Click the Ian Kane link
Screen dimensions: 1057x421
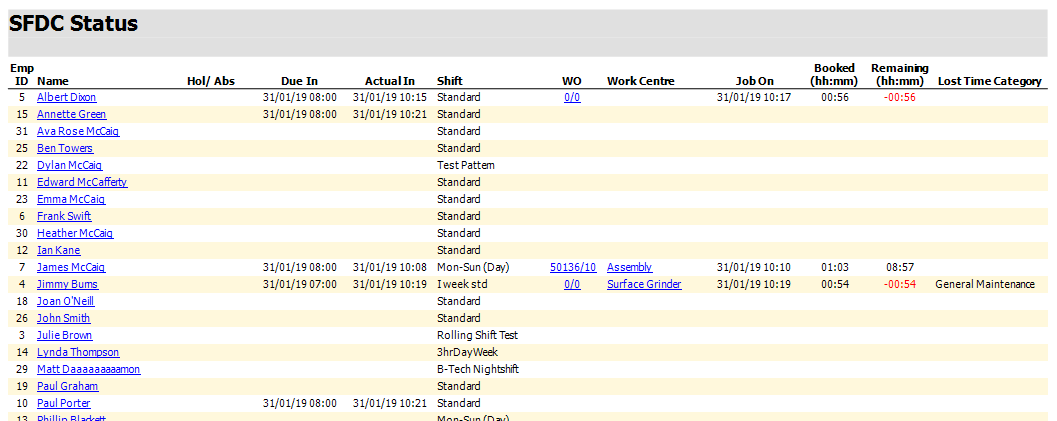[59, 251]
